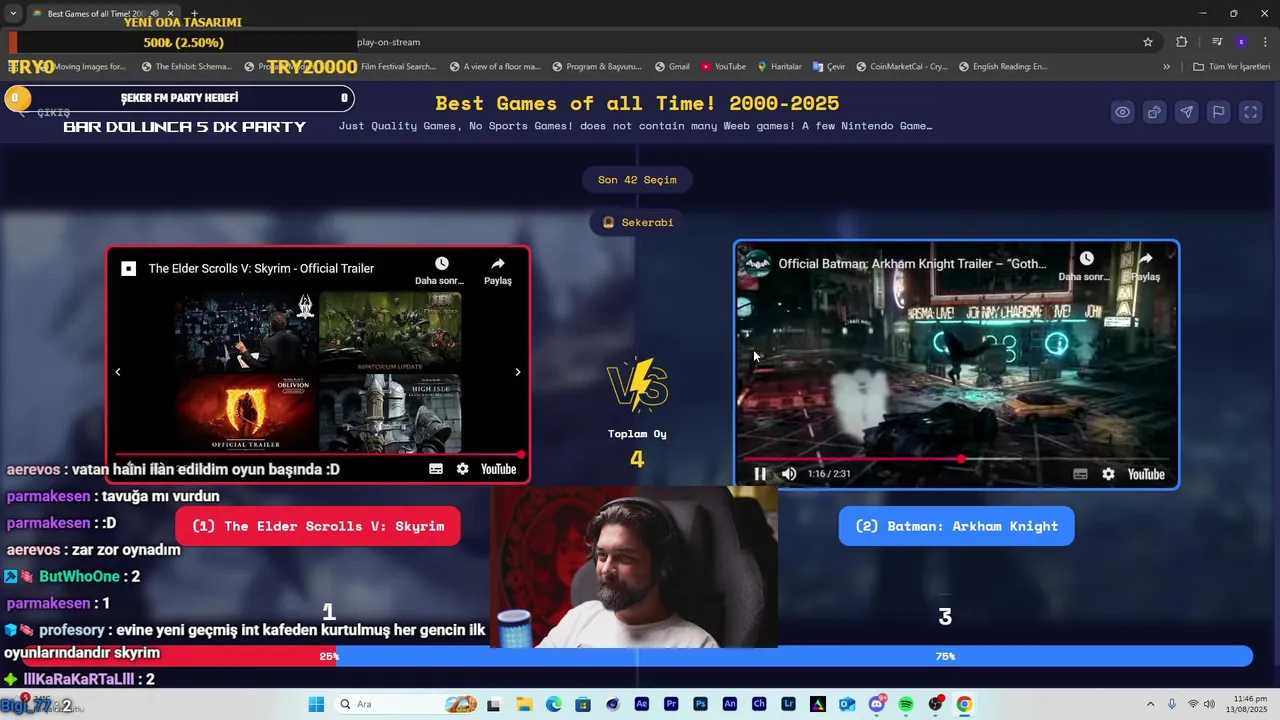Enter fullscreen with the corner-brackets icon

tap(1251, 112)
